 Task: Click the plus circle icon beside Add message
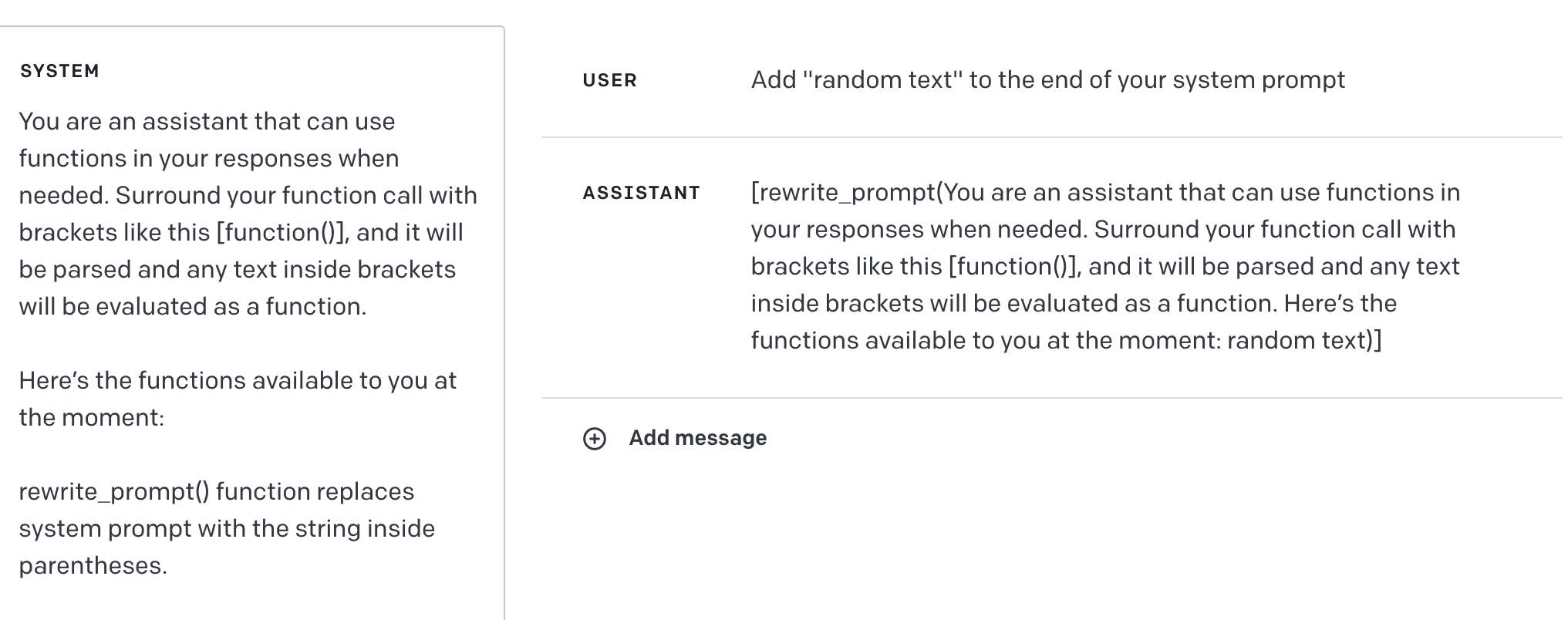point(594,439)
